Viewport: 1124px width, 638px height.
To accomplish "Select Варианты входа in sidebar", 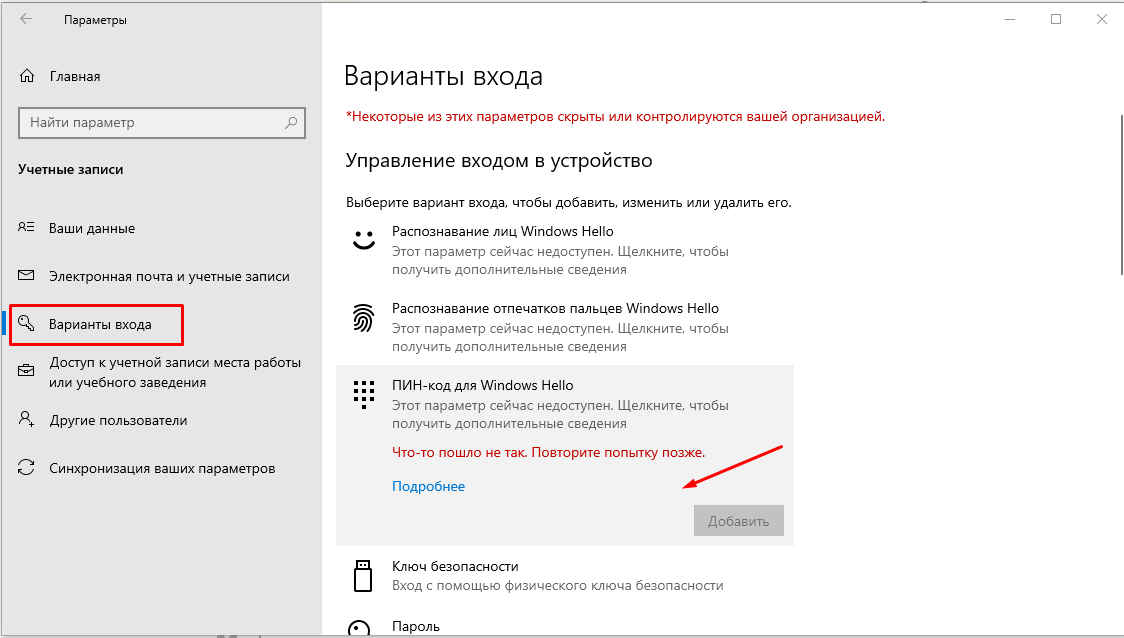I will point(100,324).
